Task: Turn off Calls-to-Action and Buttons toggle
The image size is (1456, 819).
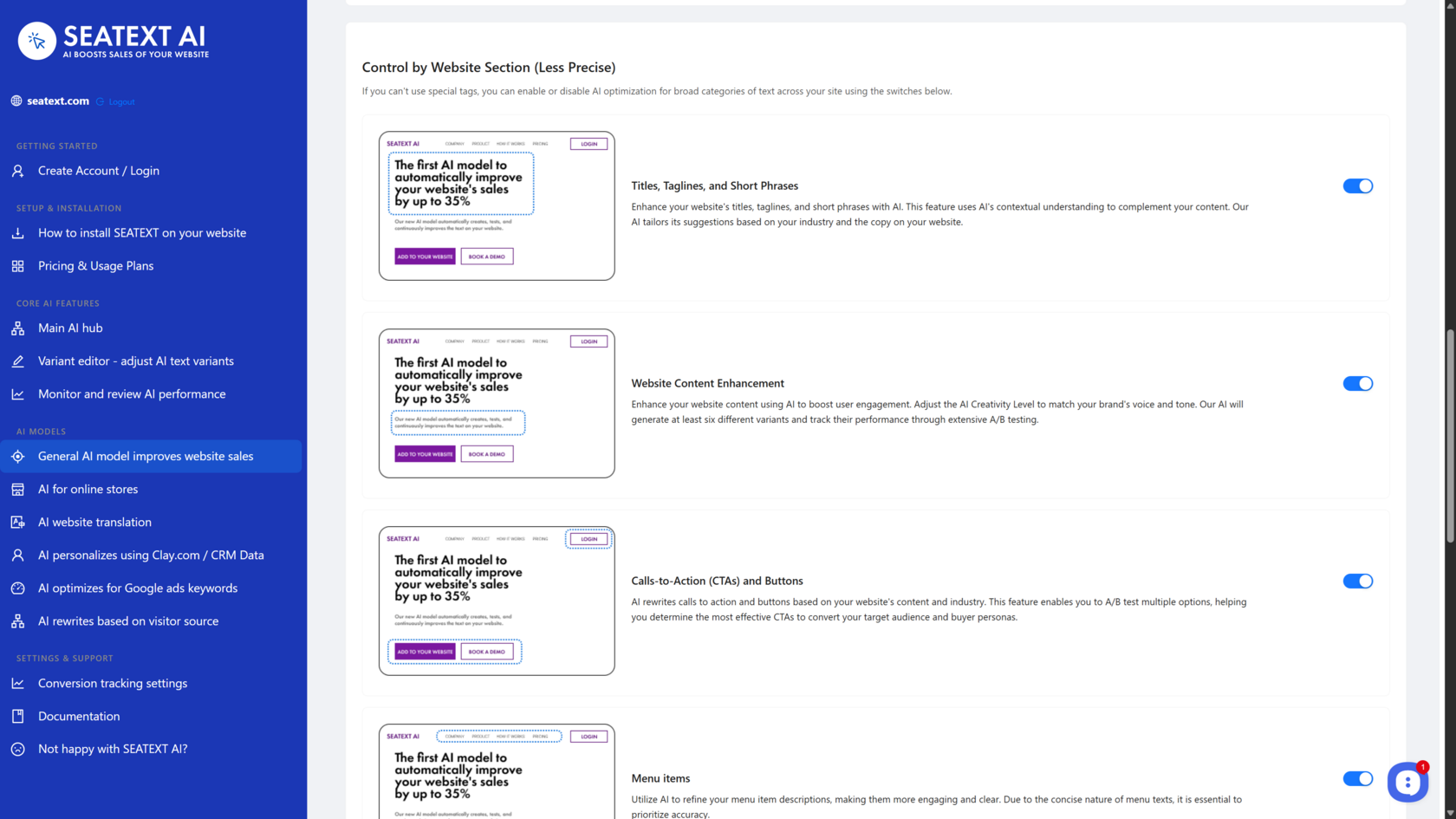Action: click(1357, 582)
